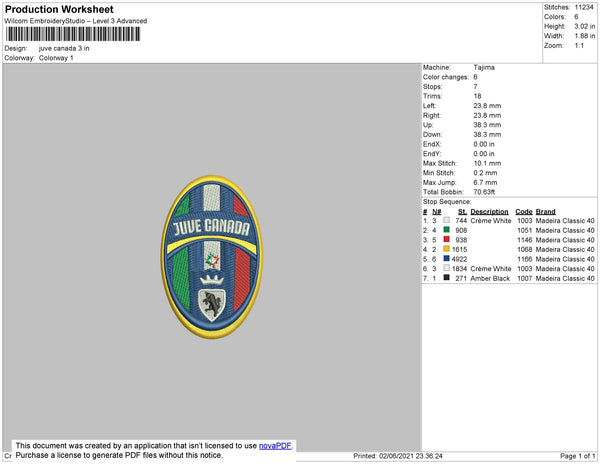Select thread code '1146'

tap(525, 240)
